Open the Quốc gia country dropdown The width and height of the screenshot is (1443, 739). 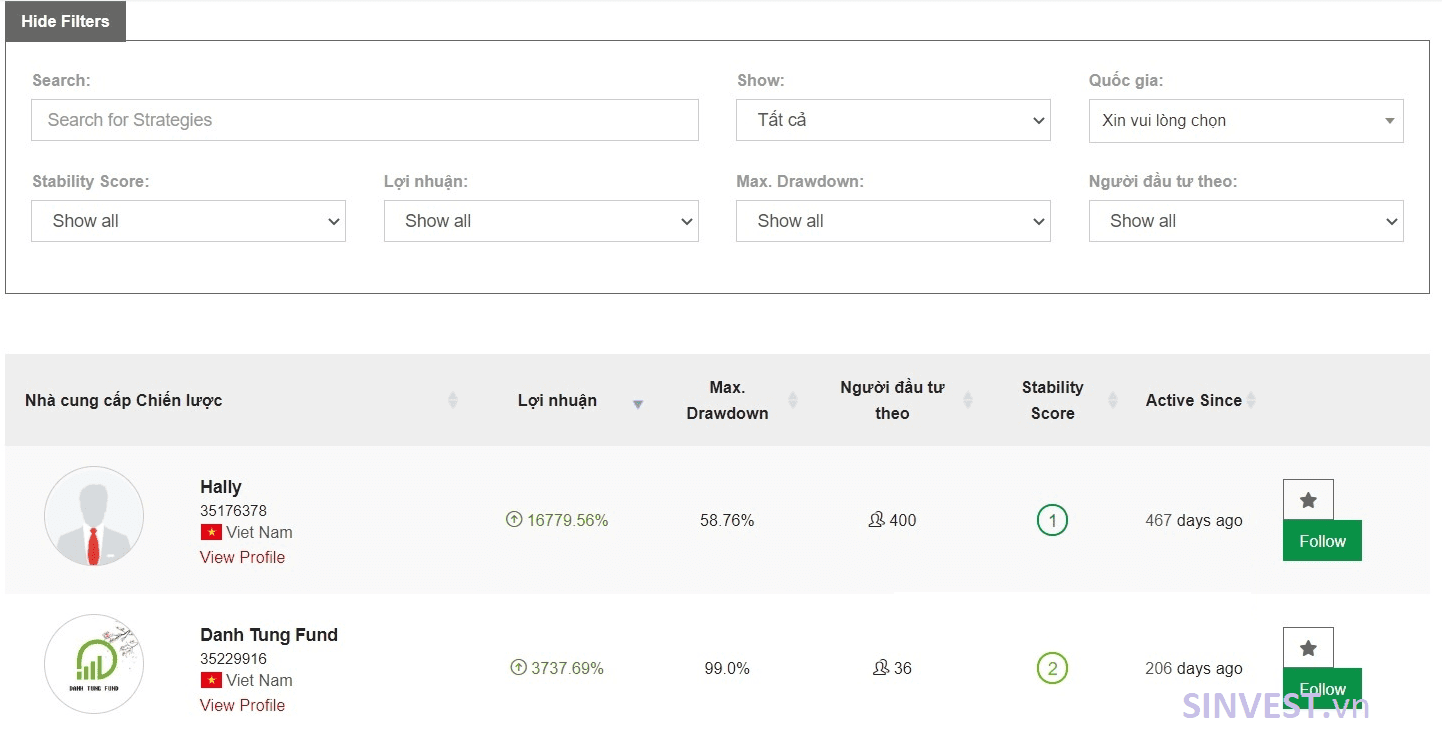[x=1246, y=121]
